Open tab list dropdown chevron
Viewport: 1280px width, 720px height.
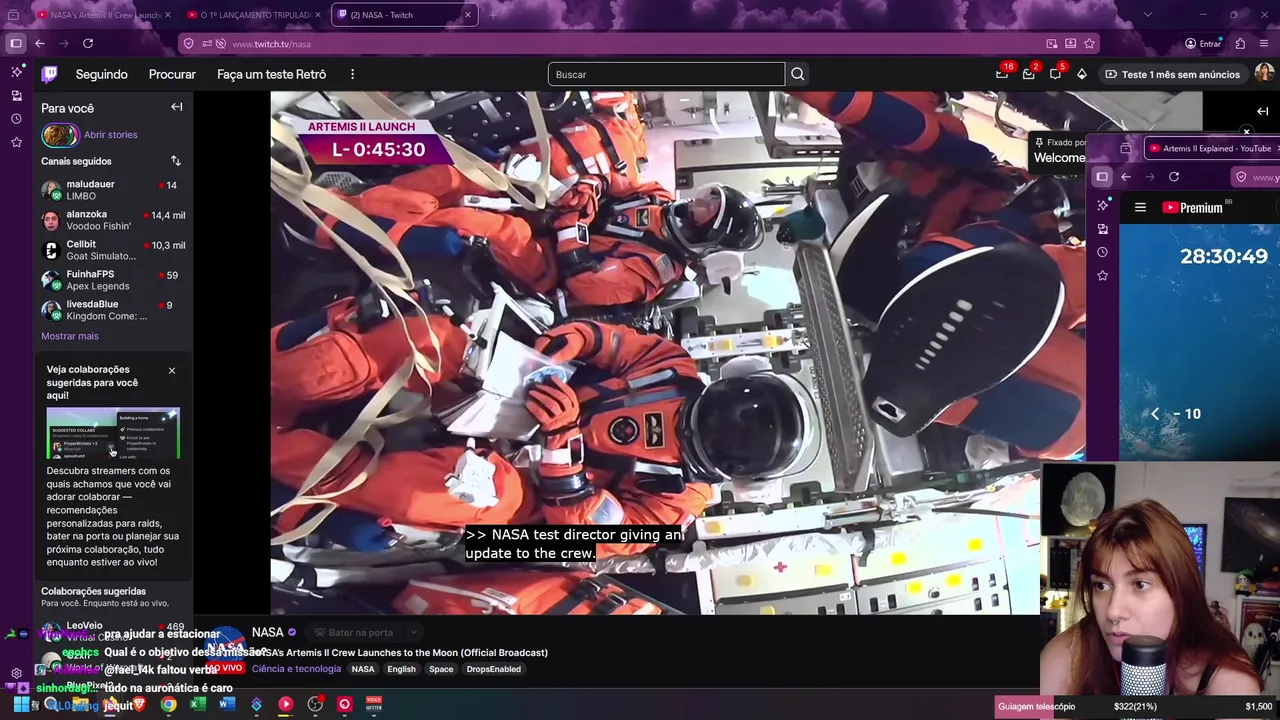coord(1147,15)
